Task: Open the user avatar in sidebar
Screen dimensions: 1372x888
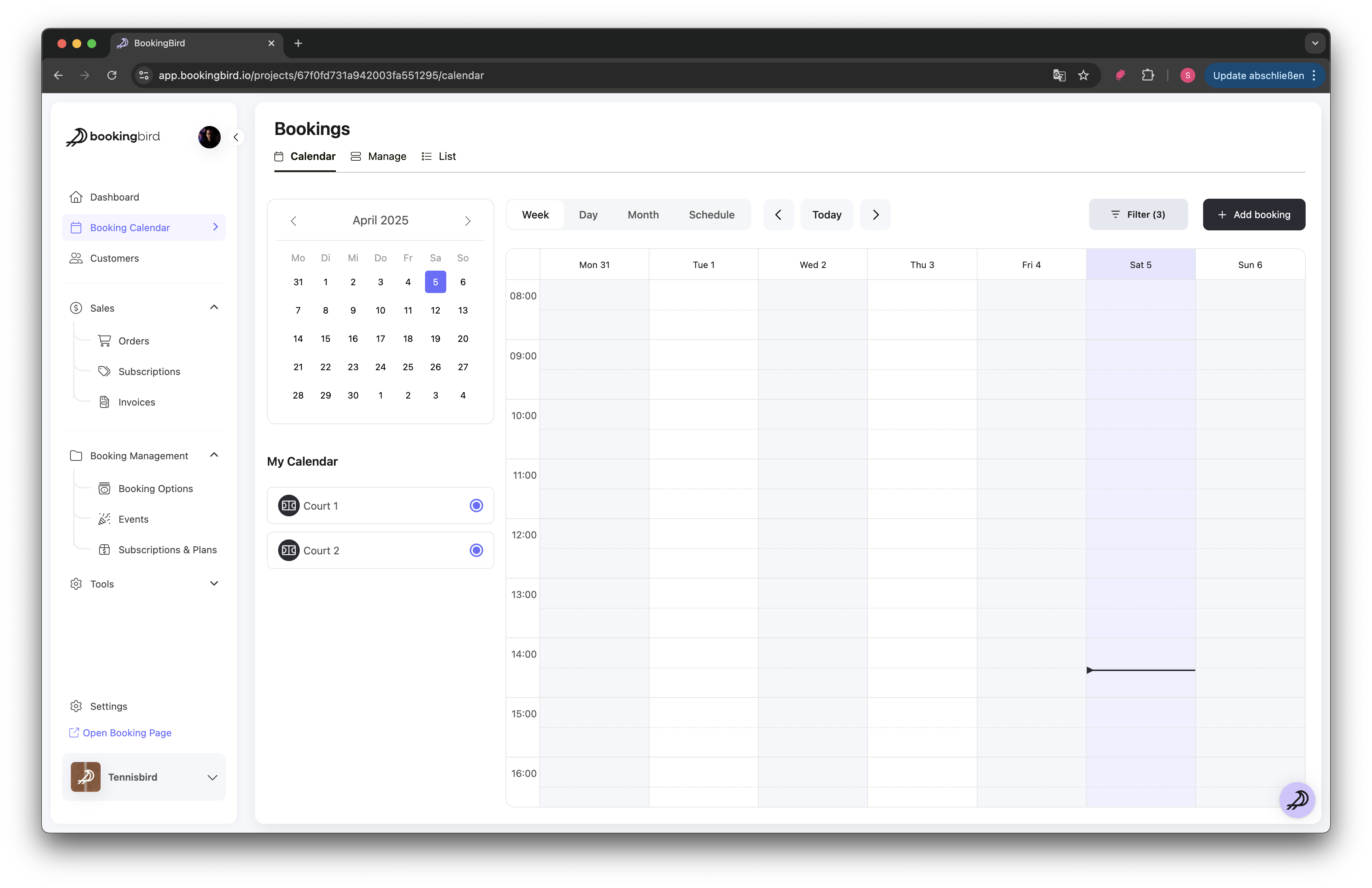Action: click(209, 137)
